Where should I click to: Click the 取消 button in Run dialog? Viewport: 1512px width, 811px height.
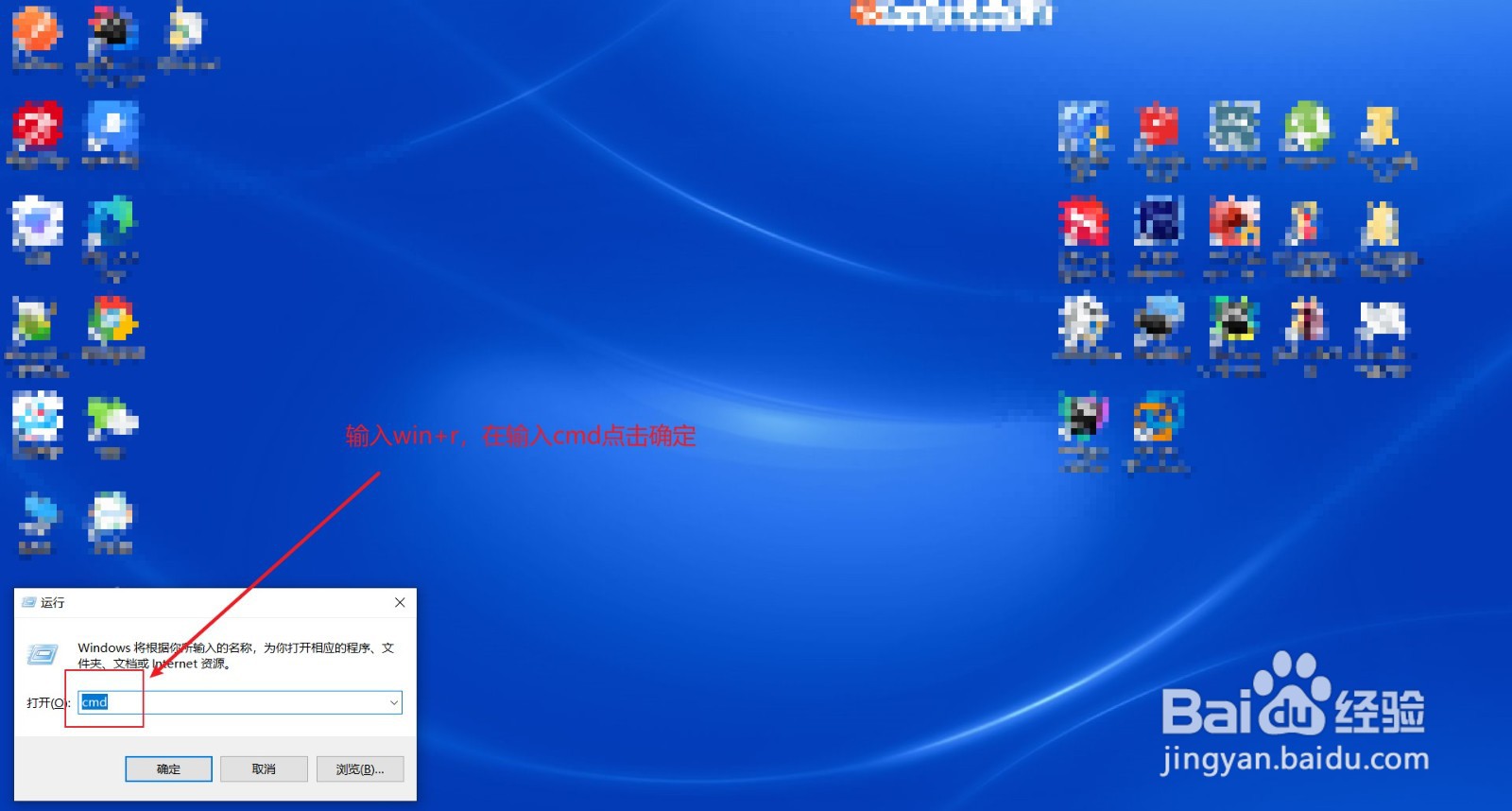pos(264,769)
